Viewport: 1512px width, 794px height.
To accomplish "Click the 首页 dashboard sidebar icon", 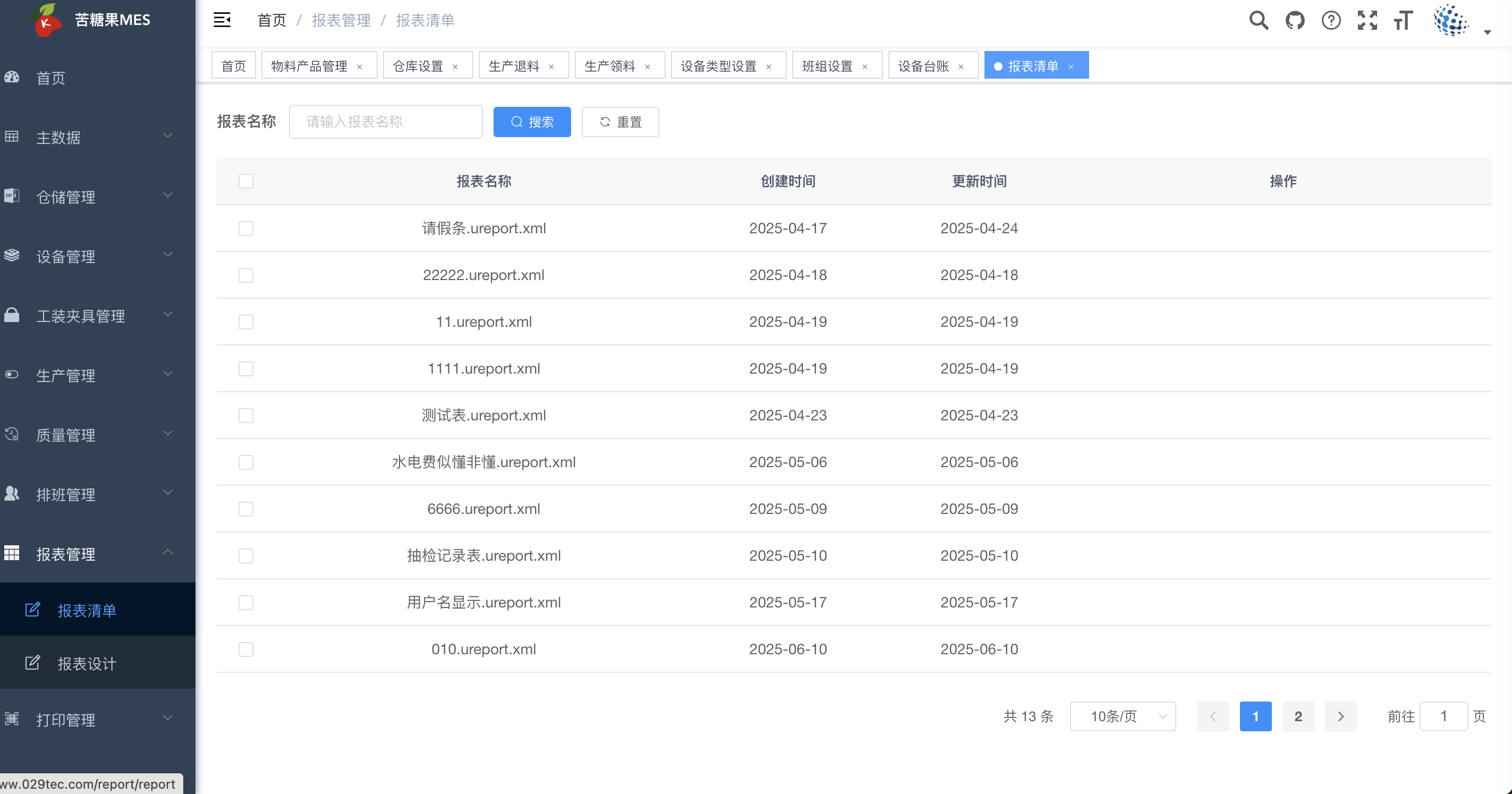I will 12,77.
